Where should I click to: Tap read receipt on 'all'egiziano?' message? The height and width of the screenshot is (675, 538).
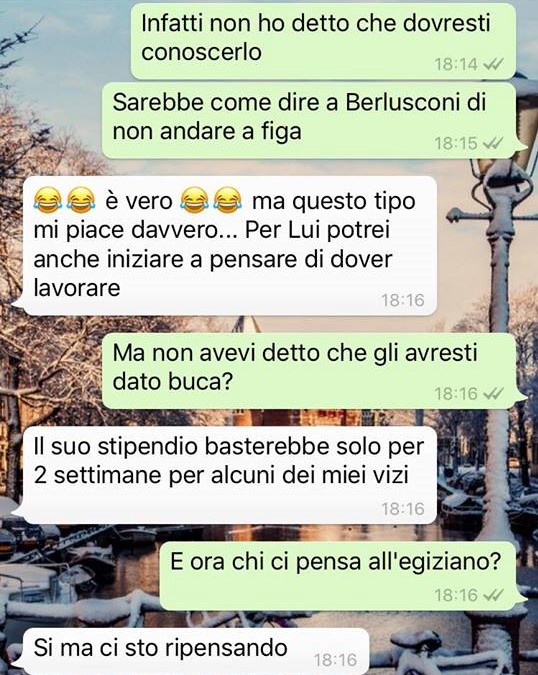(x=493, y=595)
